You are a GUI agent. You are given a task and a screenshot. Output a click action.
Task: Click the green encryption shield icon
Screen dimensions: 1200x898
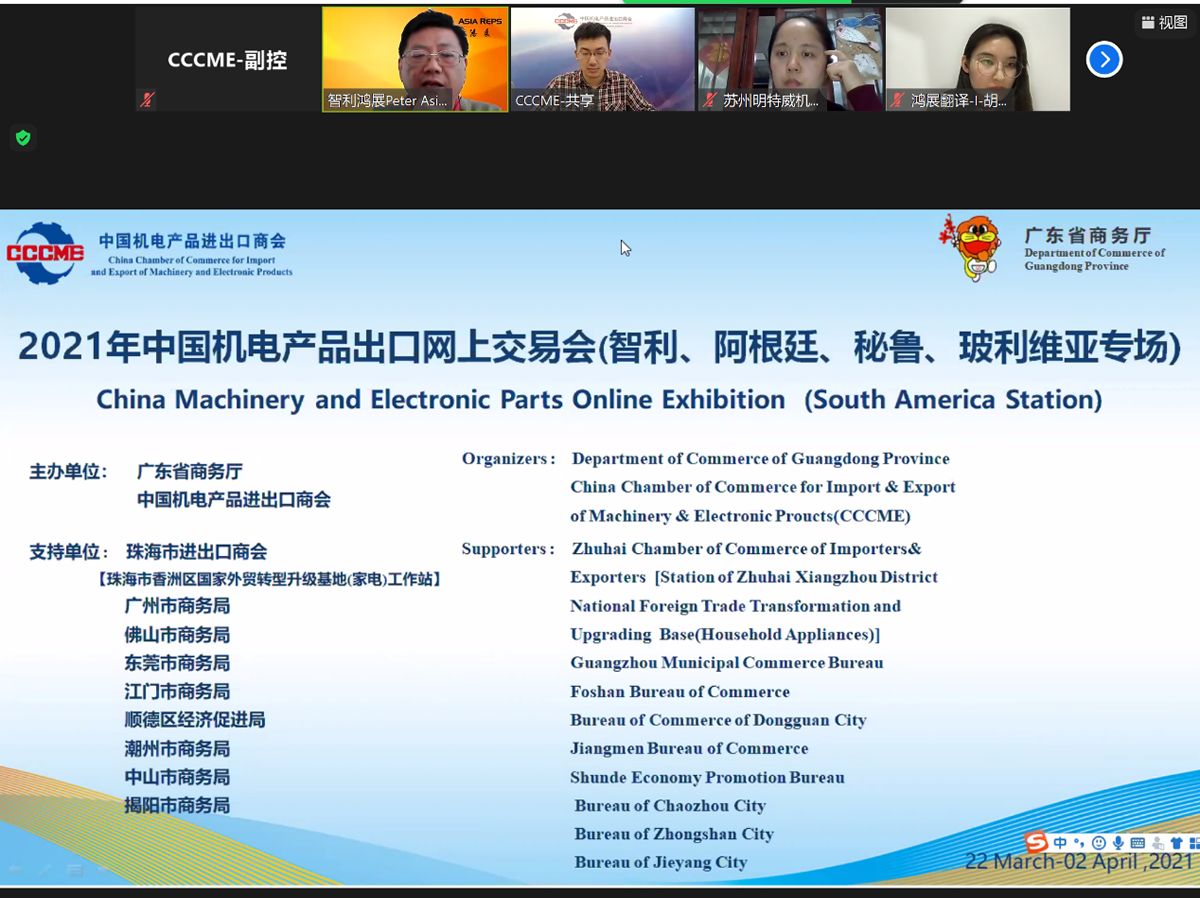23,138
